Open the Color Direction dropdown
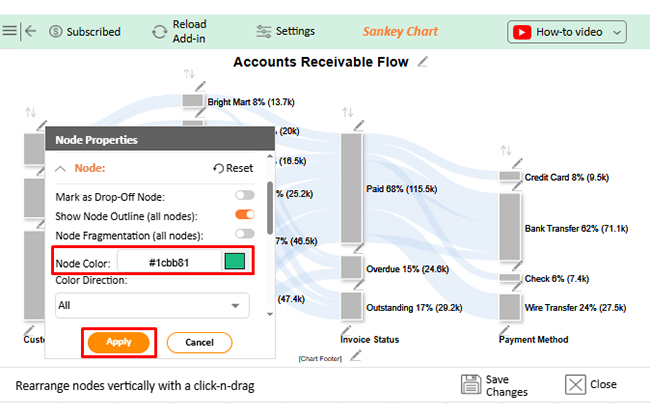This screenshot has width=650, height=418. tap(151, 305)
